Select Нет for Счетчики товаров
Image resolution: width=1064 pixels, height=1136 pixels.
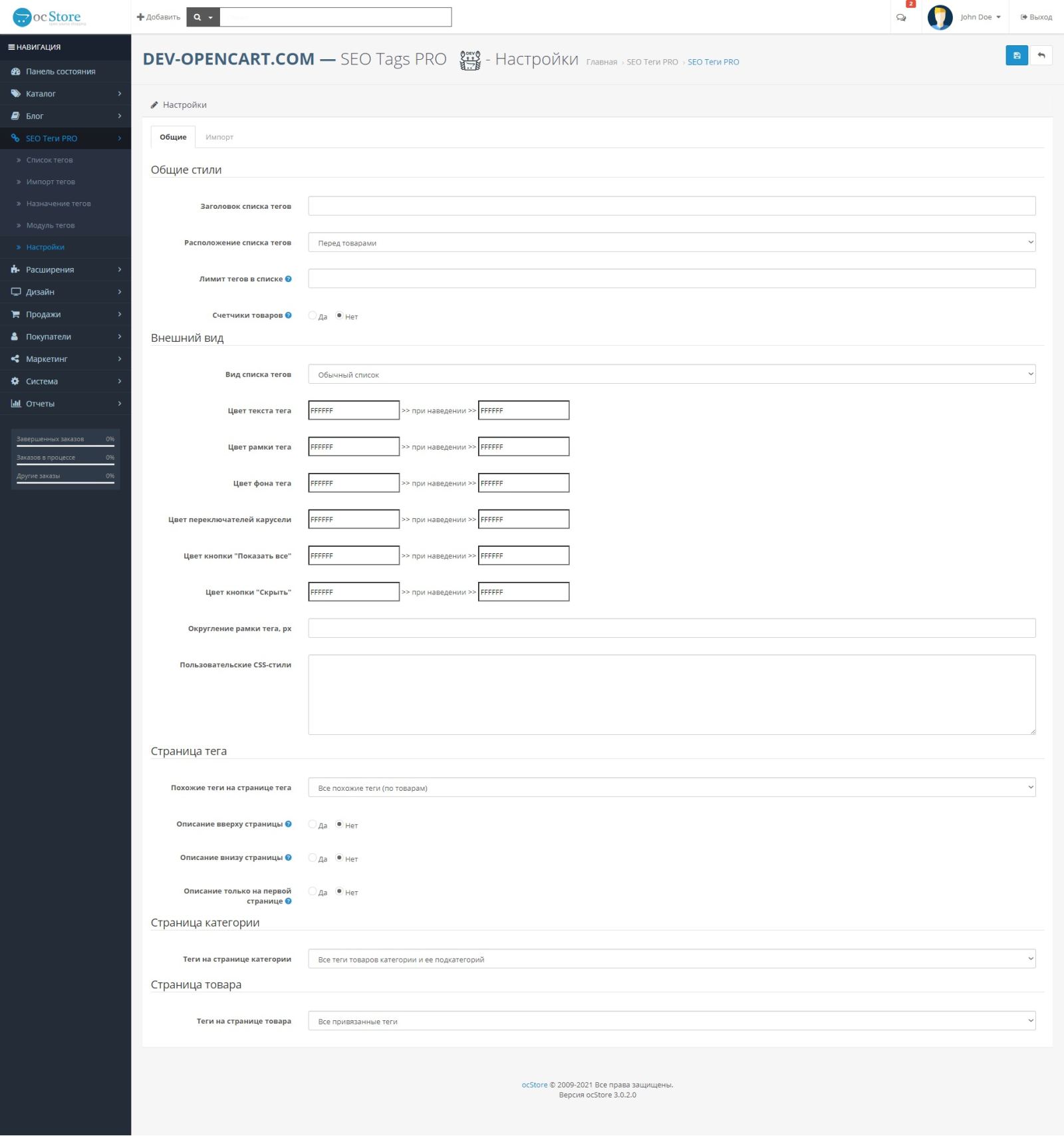pyautogui.click(x=339, y=315)
